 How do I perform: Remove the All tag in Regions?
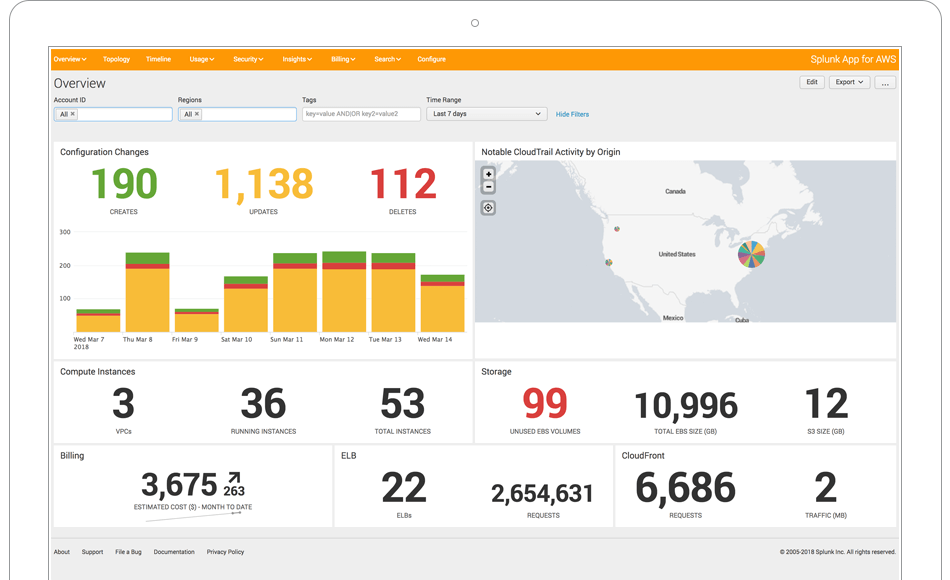click(x=197, y=114)
